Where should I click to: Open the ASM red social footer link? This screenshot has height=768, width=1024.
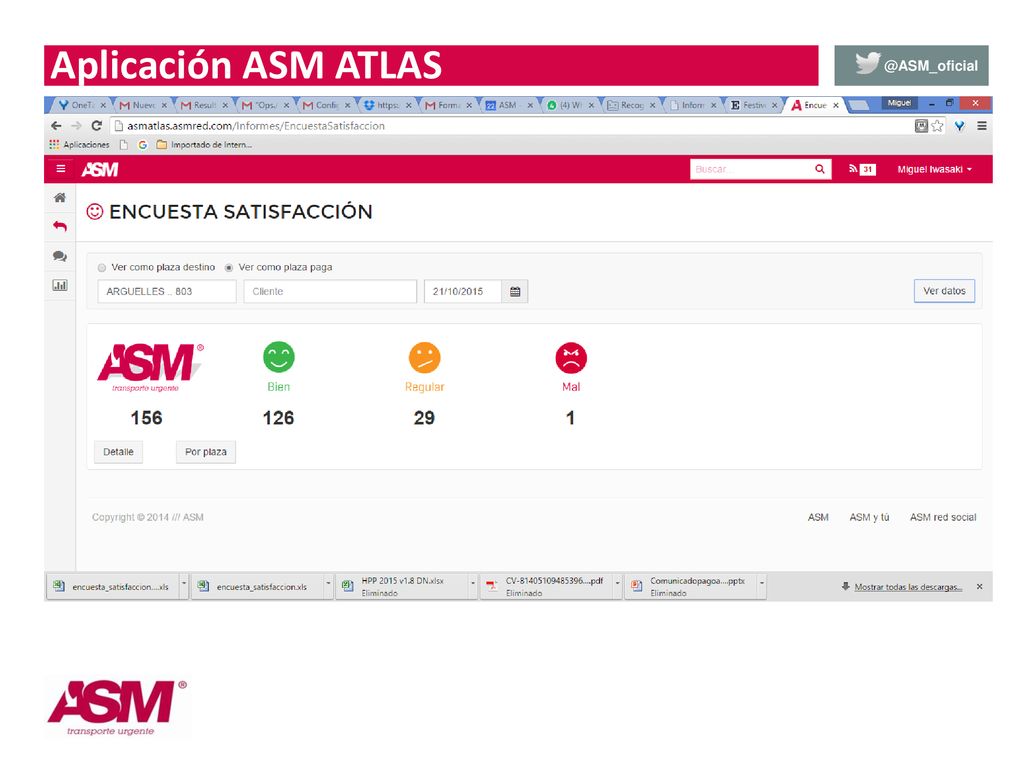(943, 517)
